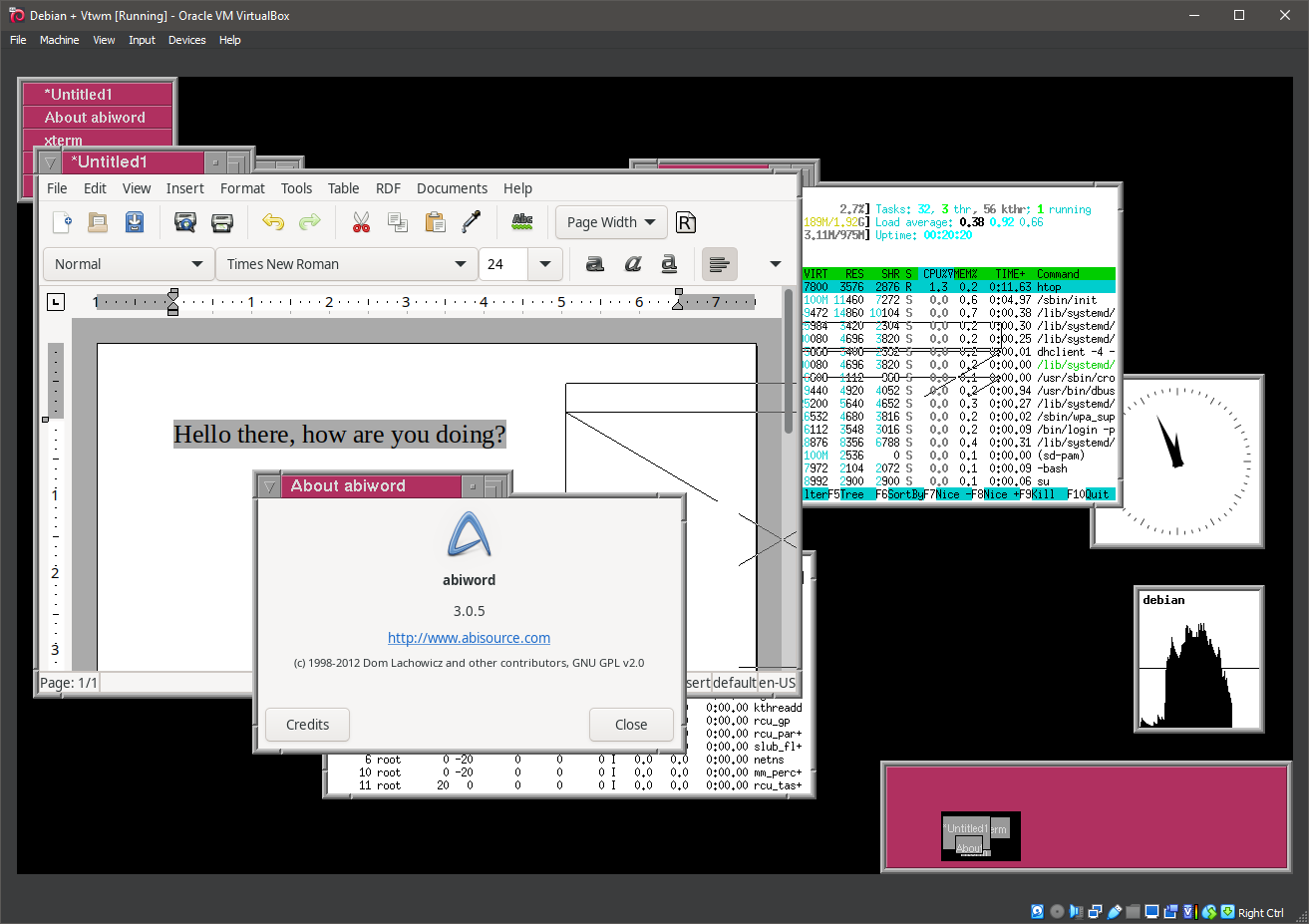The image size is (1309, 924).
Task: Click the Cut scissors icon
Action: (361, 222)
